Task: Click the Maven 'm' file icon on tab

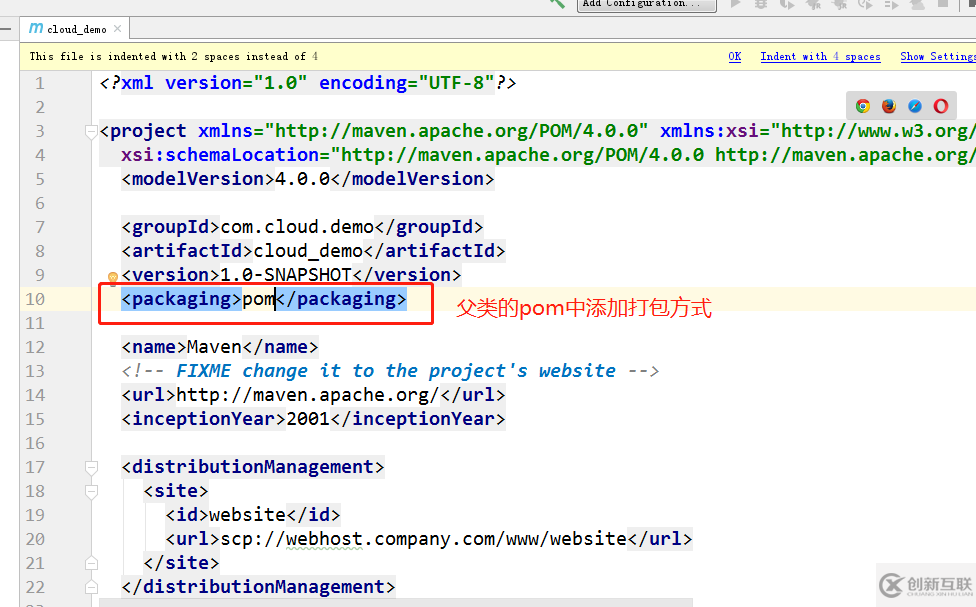Action: pyautogui.click(x=36, y=28)
